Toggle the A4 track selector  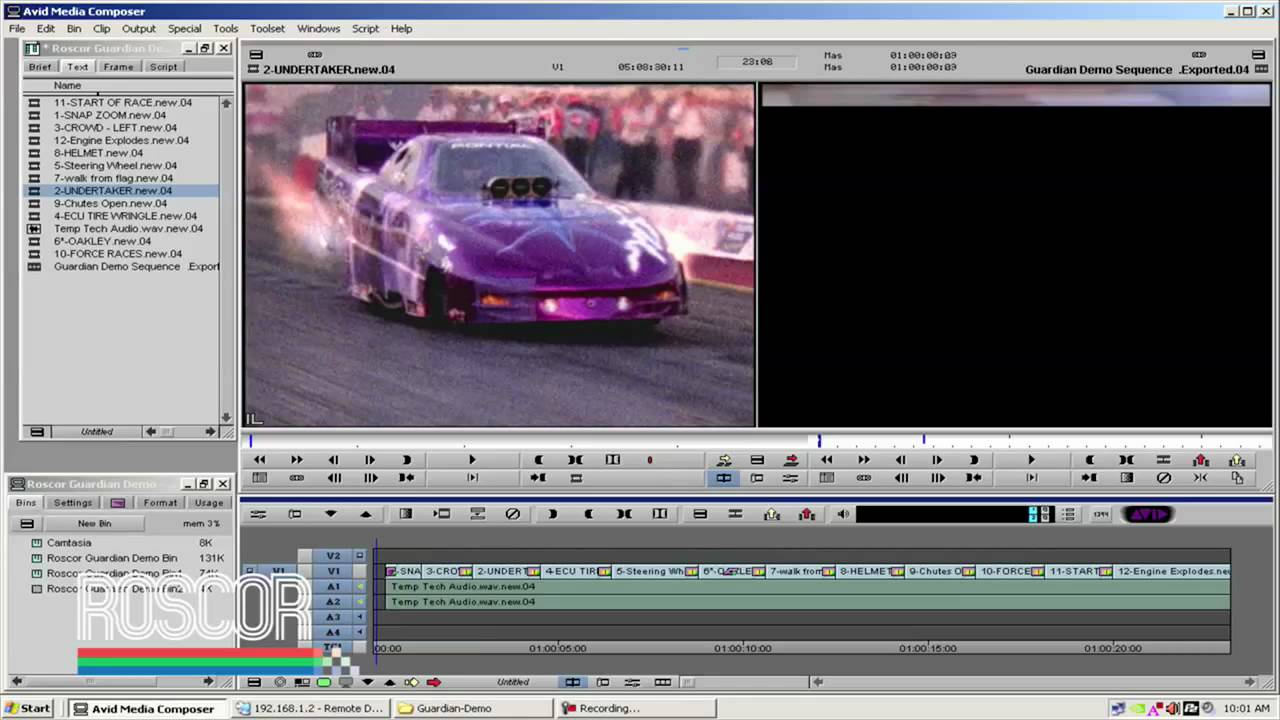(333, 632)
